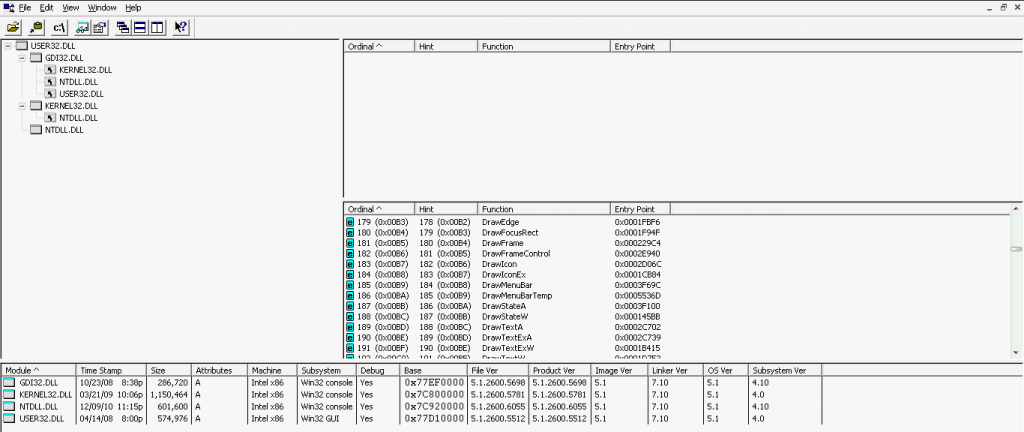Image resolution: width=1024 pixels, height=432 pixels.
Task: Collapse the GDI32.DLL tree node
Action: (x=22, y=57)
